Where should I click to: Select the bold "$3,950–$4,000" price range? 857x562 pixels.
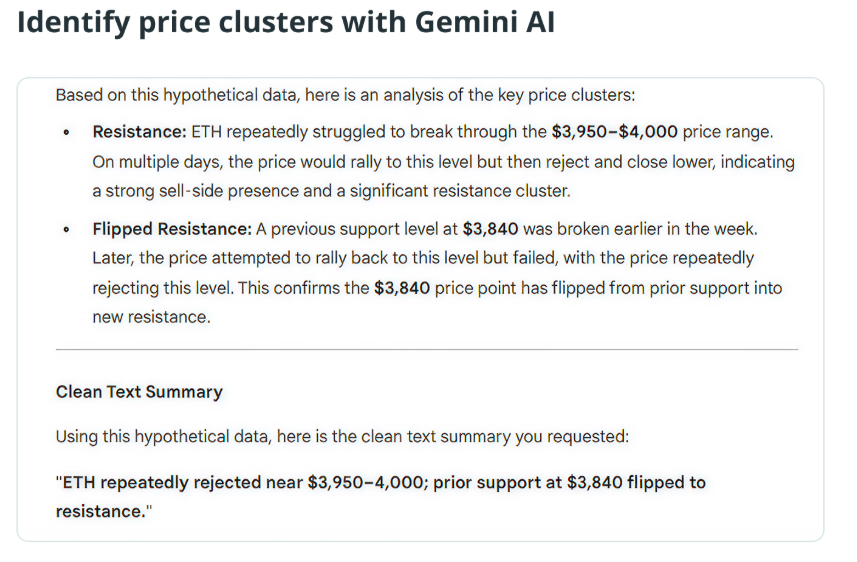pos(613,131)
